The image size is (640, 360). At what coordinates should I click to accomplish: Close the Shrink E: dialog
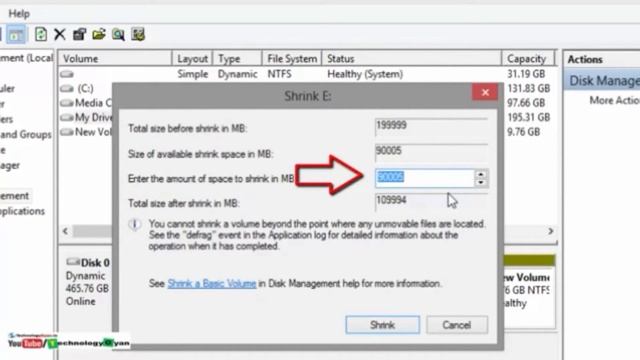pos(485,92)
